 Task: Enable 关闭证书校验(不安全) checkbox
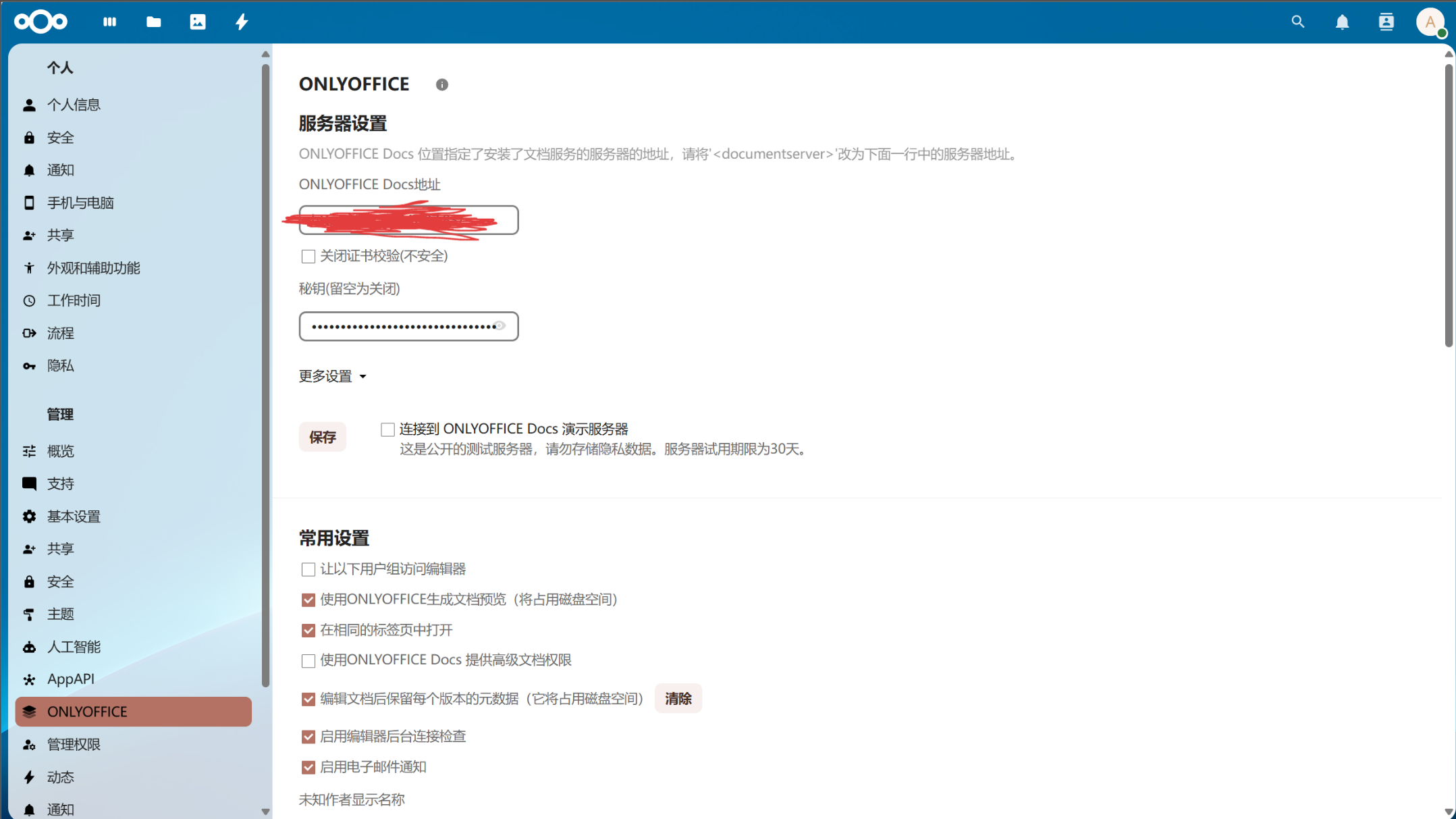tap(308, 256)
